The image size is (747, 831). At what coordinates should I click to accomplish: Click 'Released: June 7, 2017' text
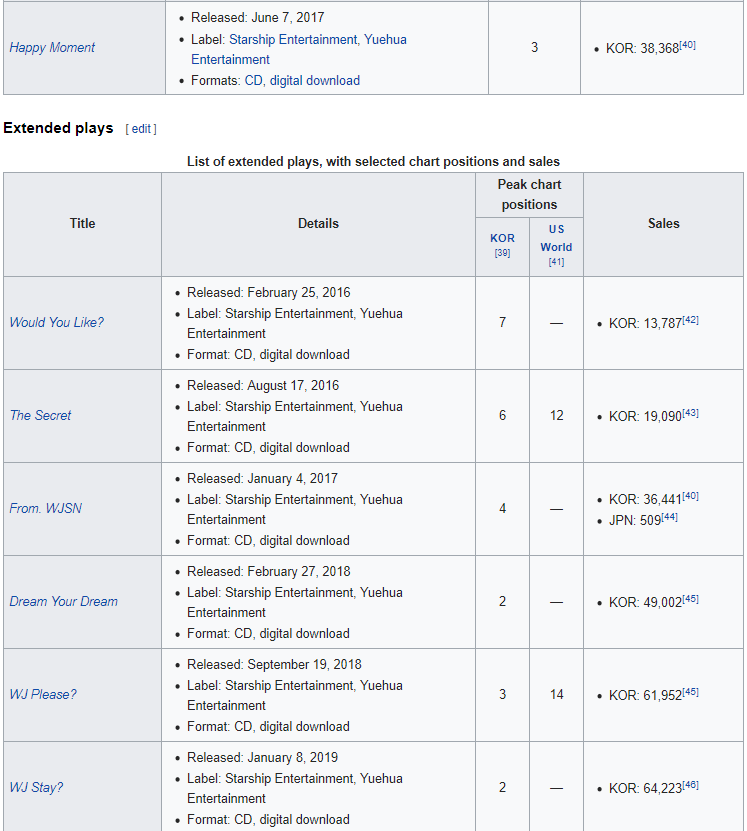point(257,17)
